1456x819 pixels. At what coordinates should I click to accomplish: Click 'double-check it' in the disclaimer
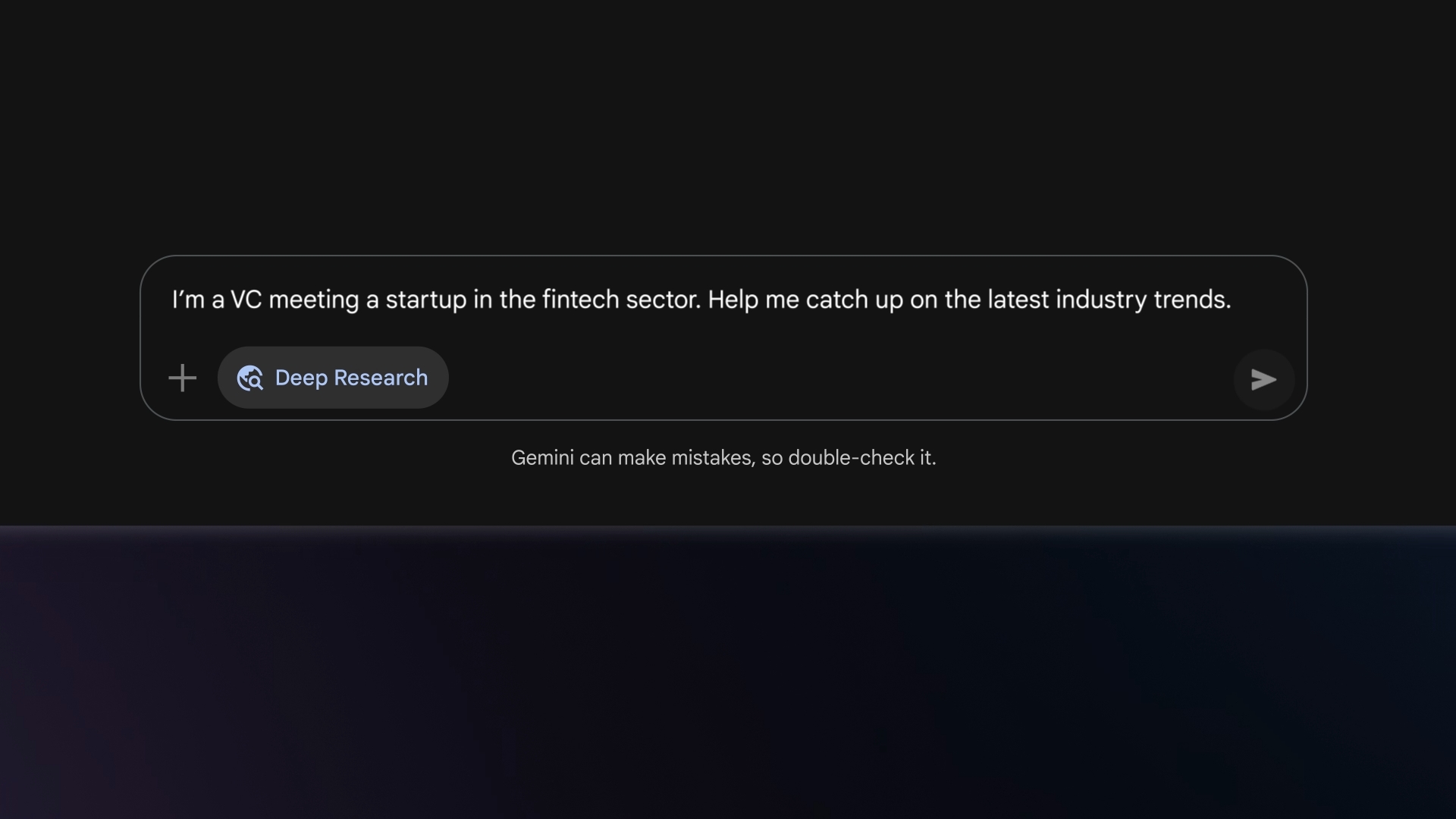(861, 458)
